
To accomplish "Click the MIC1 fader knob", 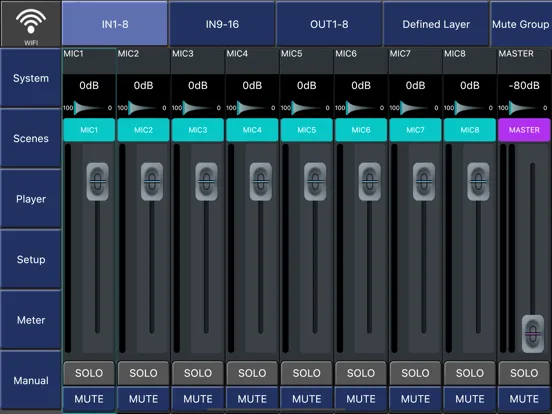I will [98, 182].
